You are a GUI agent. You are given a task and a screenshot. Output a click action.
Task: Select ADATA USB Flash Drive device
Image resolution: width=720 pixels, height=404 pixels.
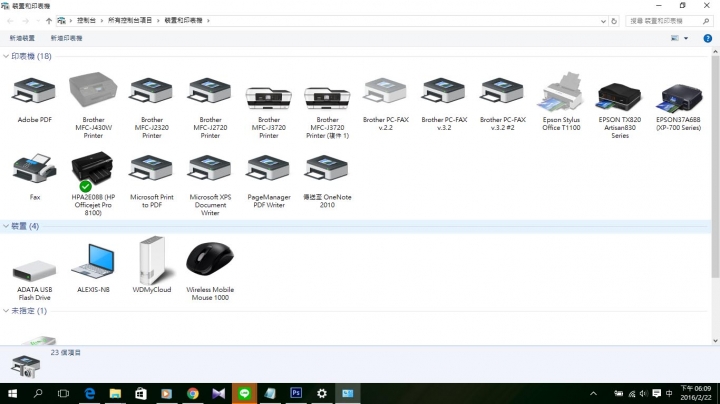(x=34, y=271)
